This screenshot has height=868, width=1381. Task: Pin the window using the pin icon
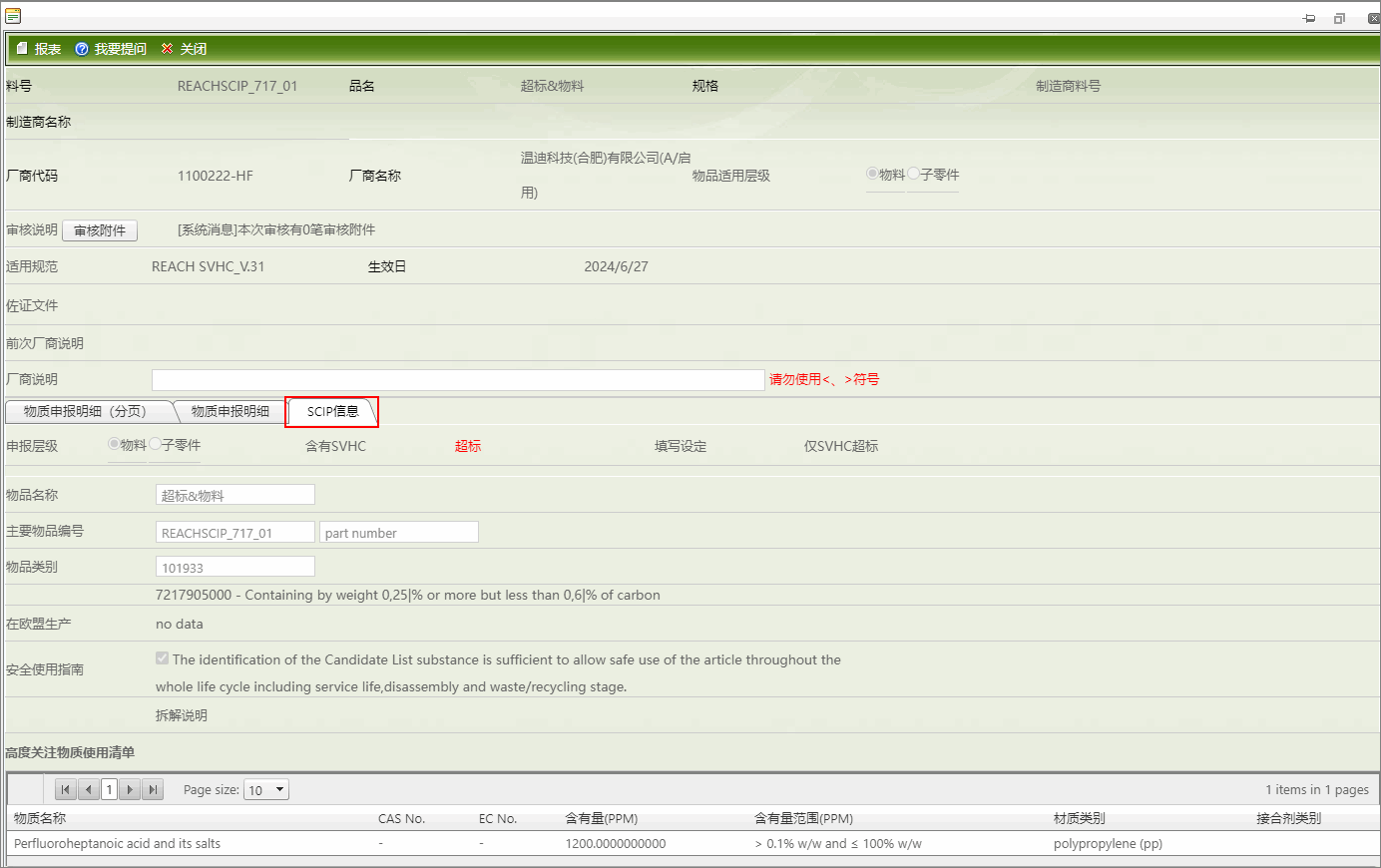pos(1309,18)
